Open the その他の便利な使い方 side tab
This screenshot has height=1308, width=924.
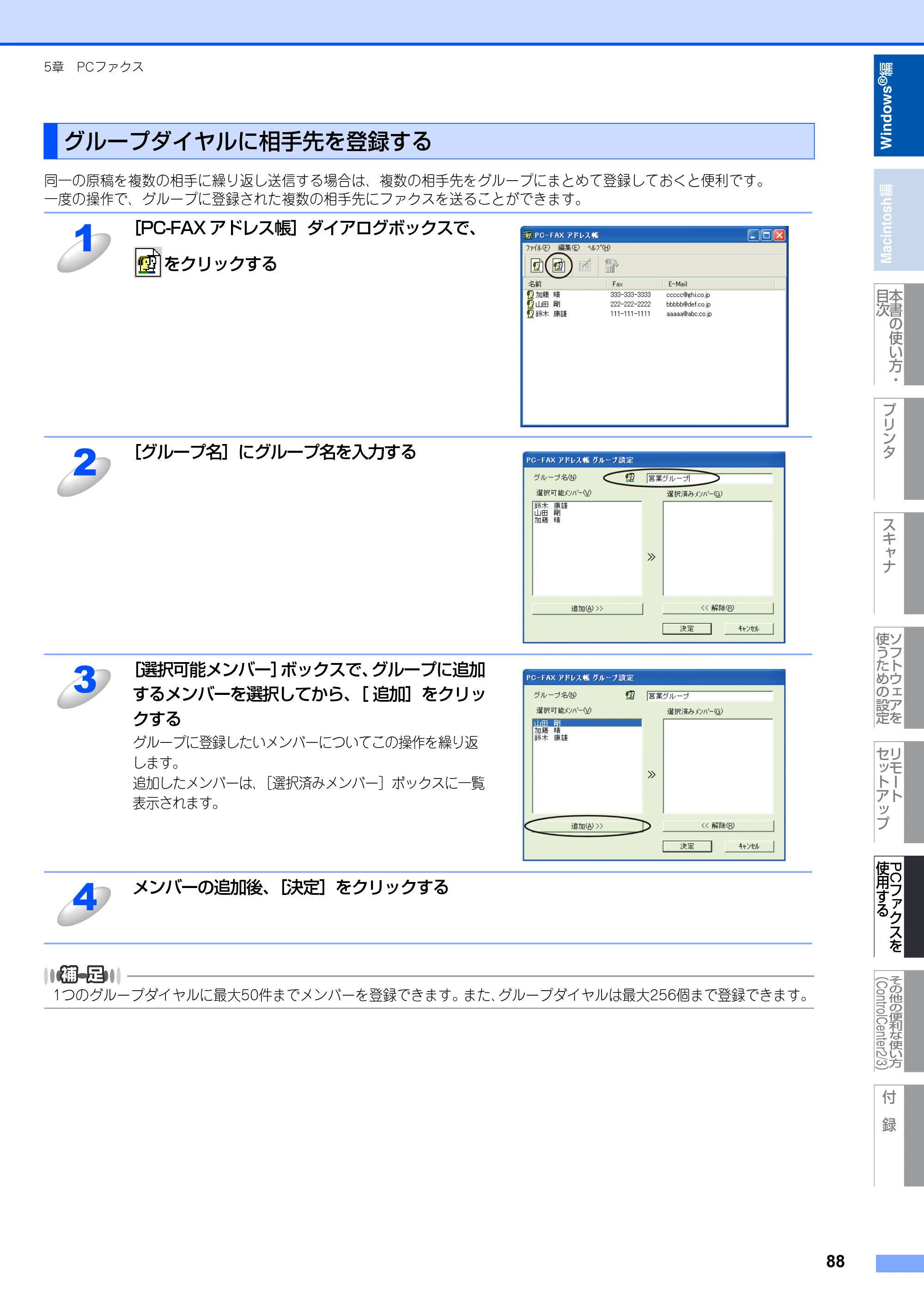[x=899, y=1021]
